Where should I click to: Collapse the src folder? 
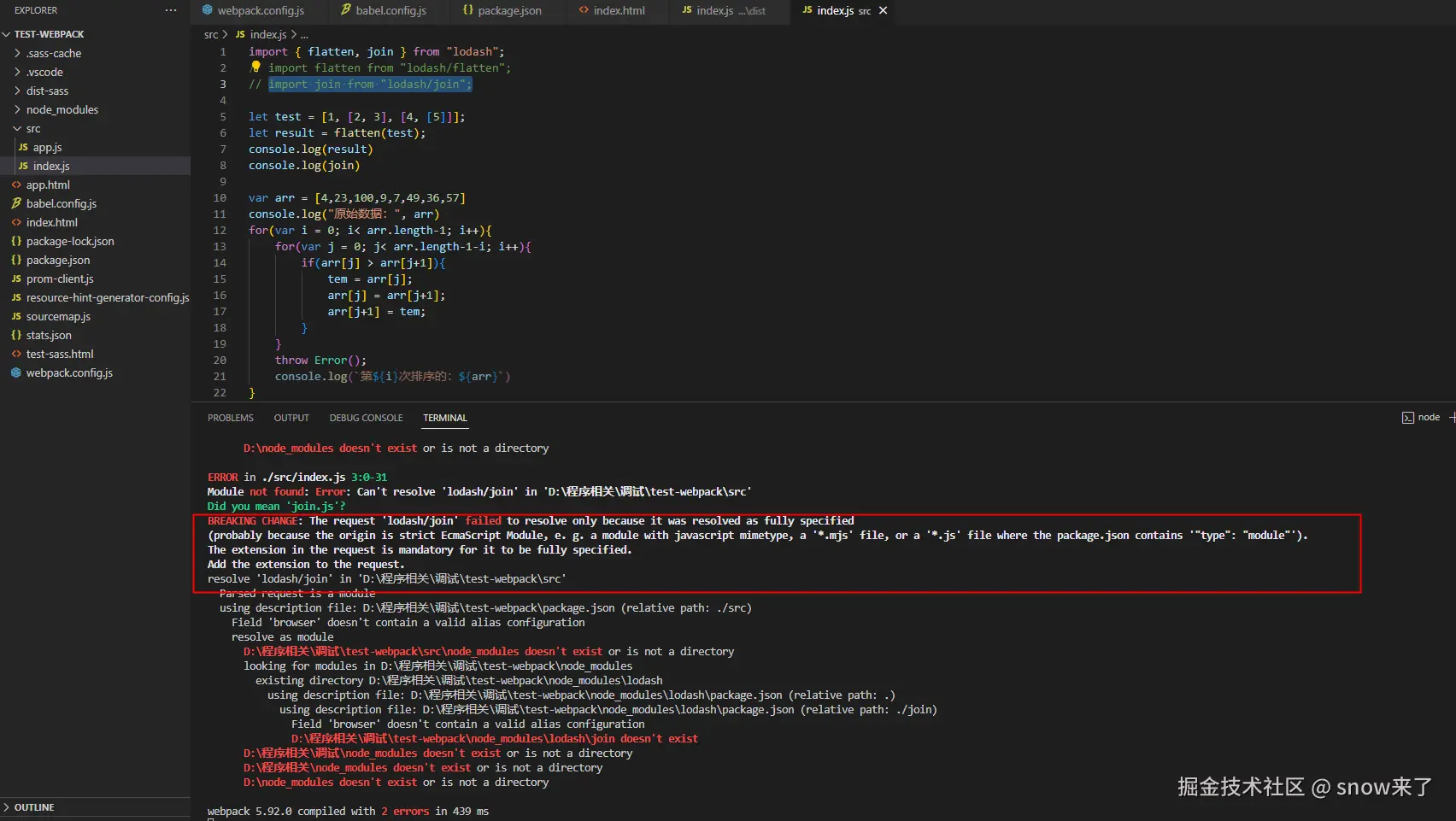coord(17,128)
